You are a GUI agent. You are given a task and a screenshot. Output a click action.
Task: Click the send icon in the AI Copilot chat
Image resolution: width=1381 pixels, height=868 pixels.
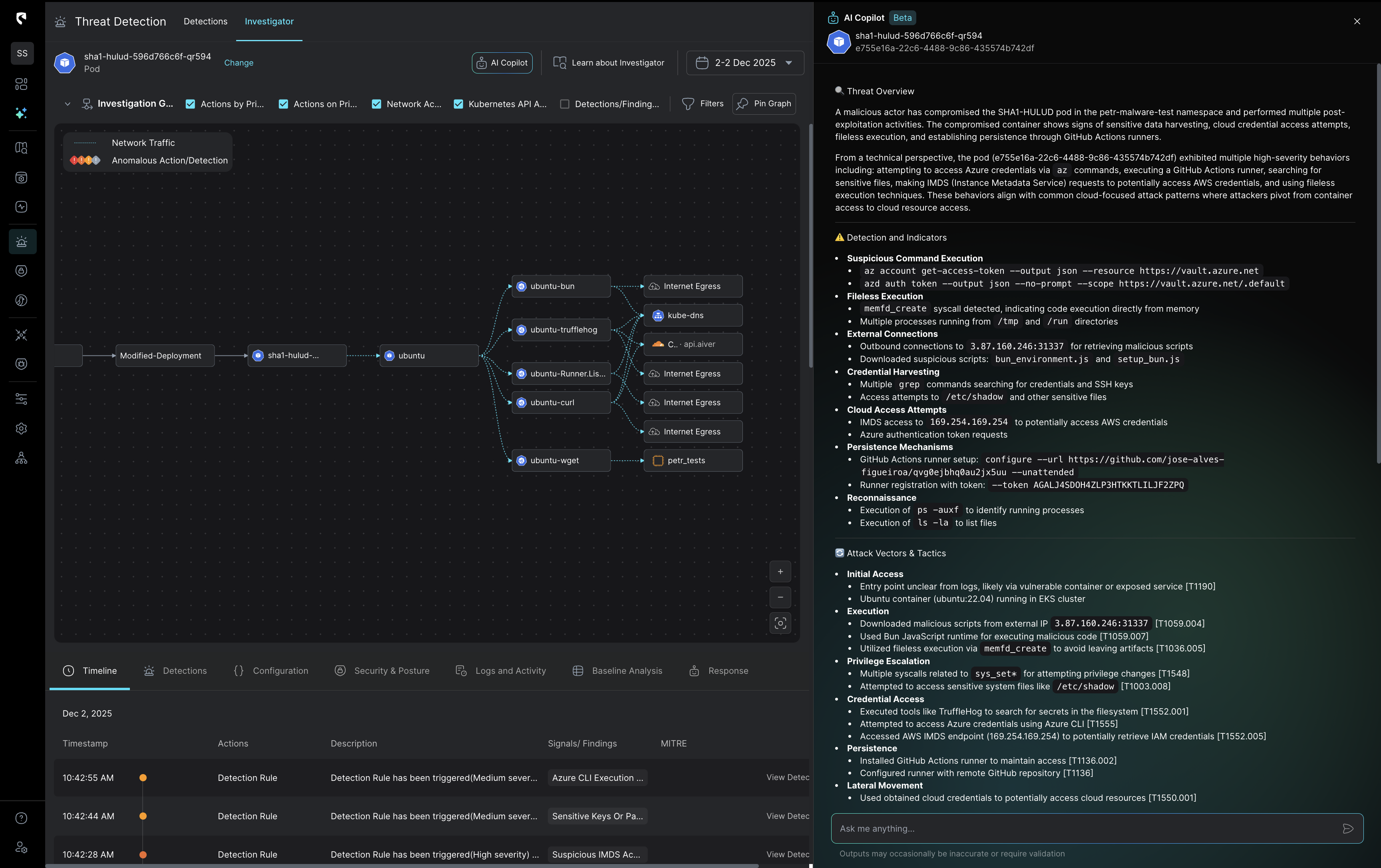click(x=1348, y=828)
